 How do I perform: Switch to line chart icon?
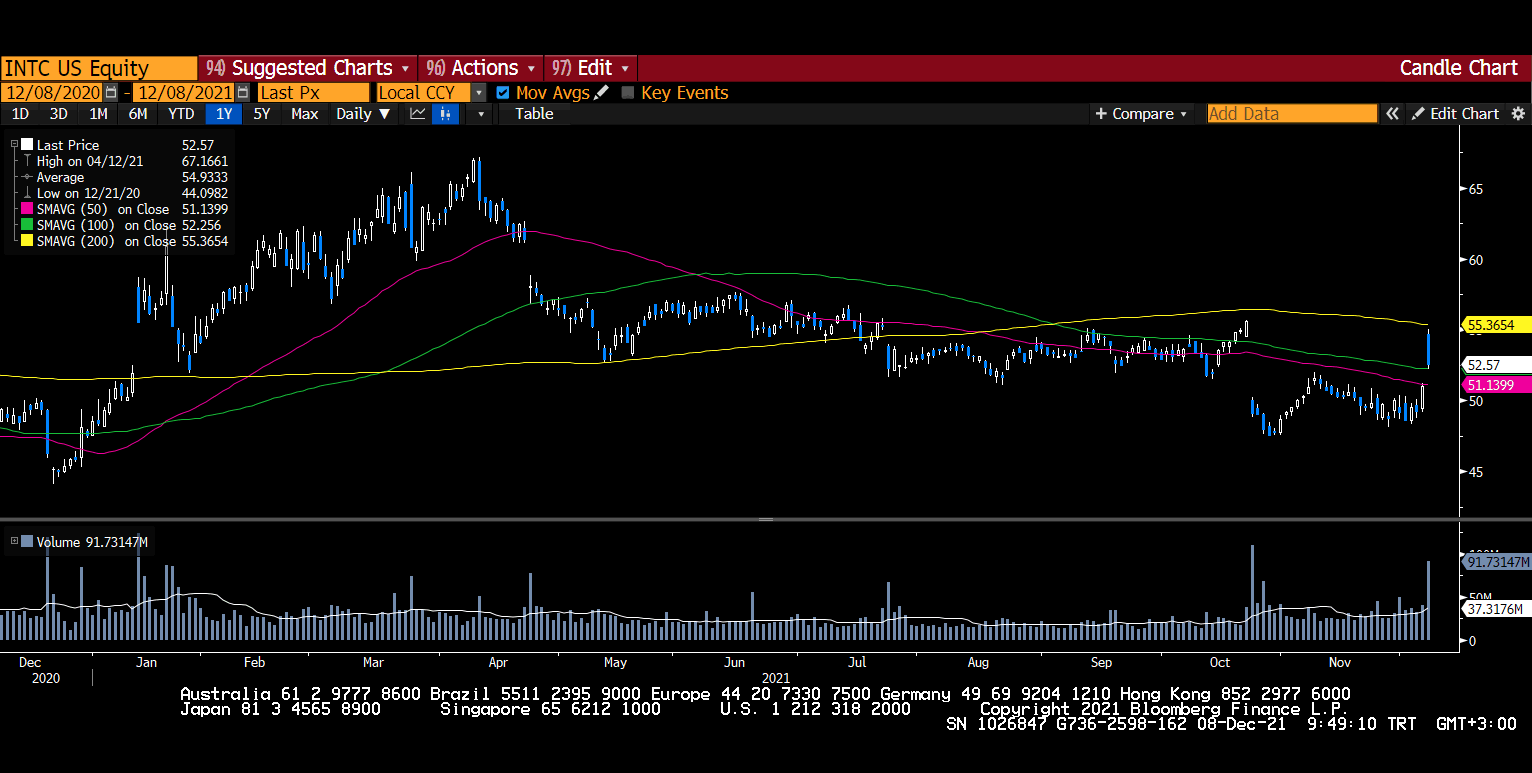(418, 114)
